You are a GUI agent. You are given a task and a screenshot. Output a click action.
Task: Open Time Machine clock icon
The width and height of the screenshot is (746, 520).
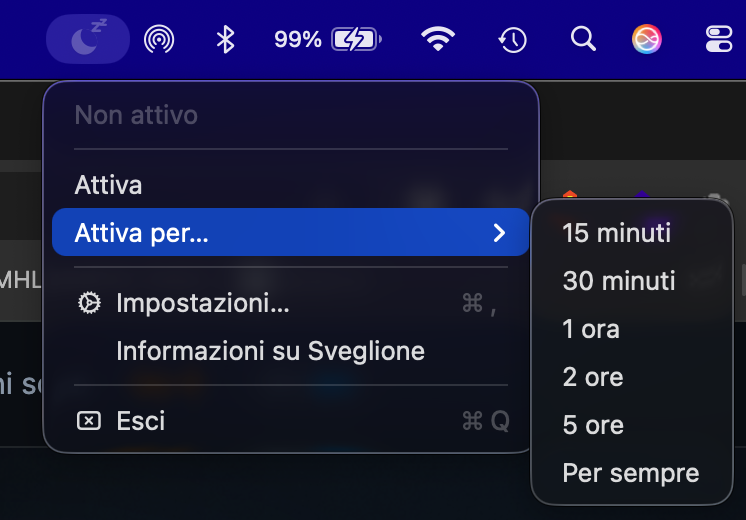(512, 39)
